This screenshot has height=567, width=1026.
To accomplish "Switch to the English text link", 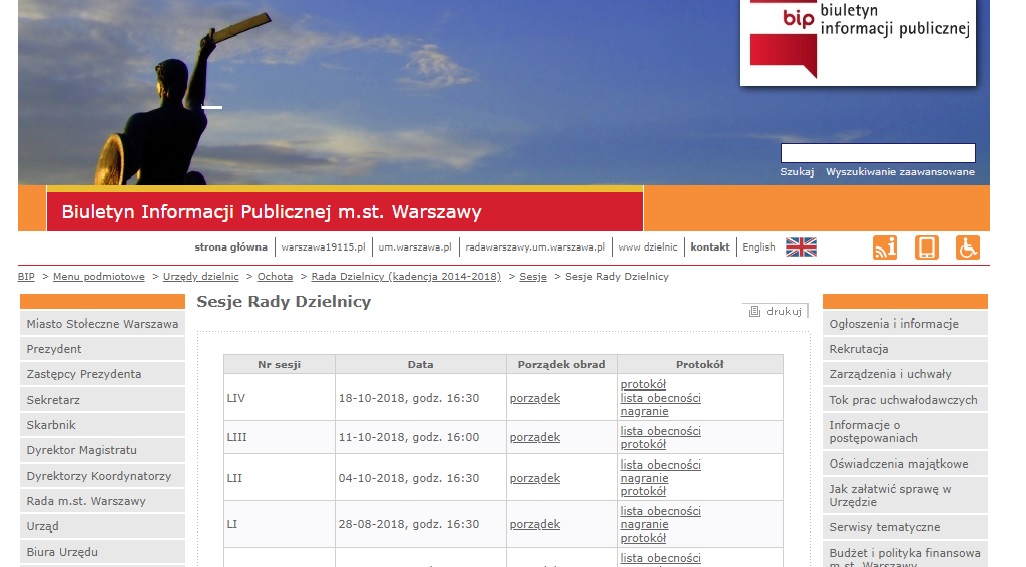I will 758,247.
